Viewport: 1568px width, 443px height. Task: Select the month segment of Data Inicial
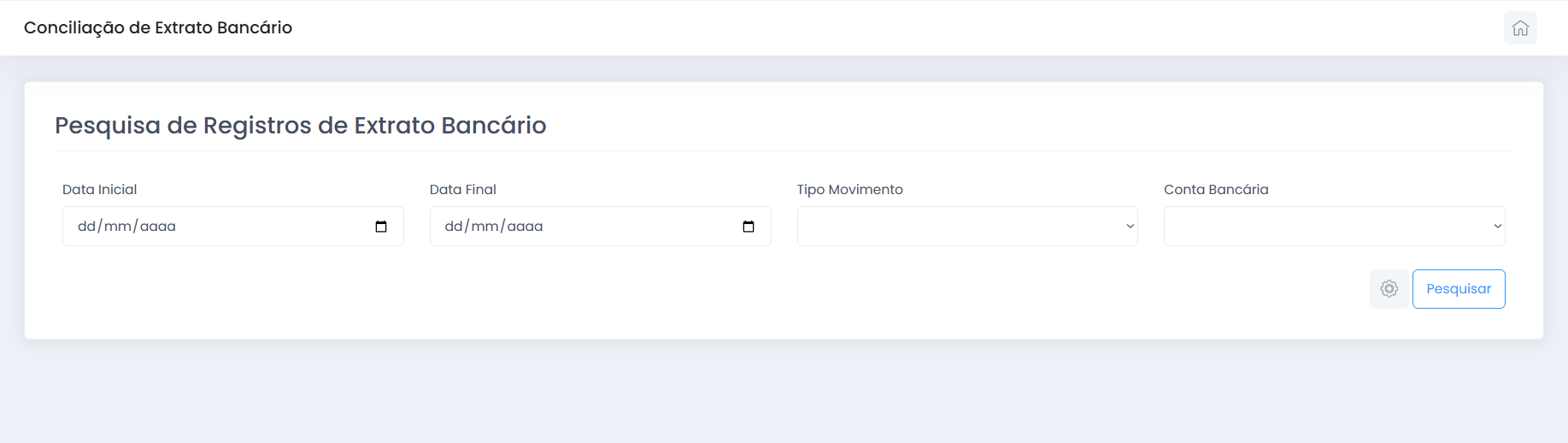(118, 227)
